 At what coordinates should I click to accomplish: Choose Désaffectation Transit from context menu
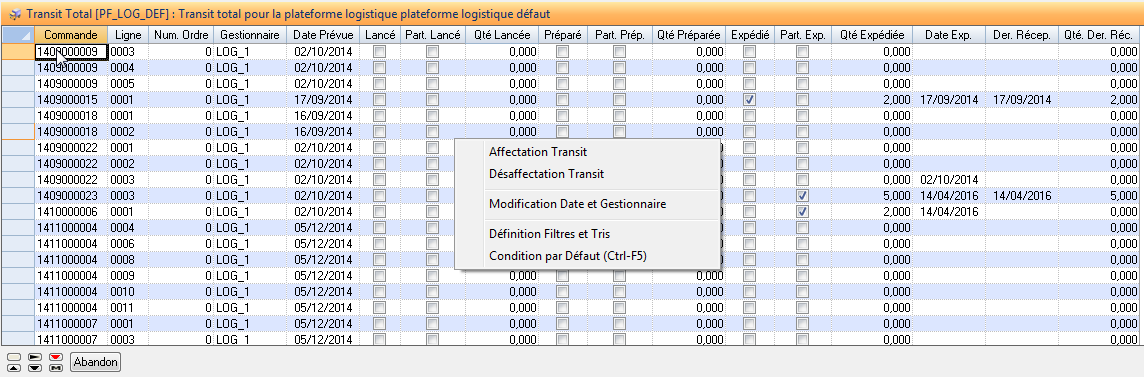[546, 174]
